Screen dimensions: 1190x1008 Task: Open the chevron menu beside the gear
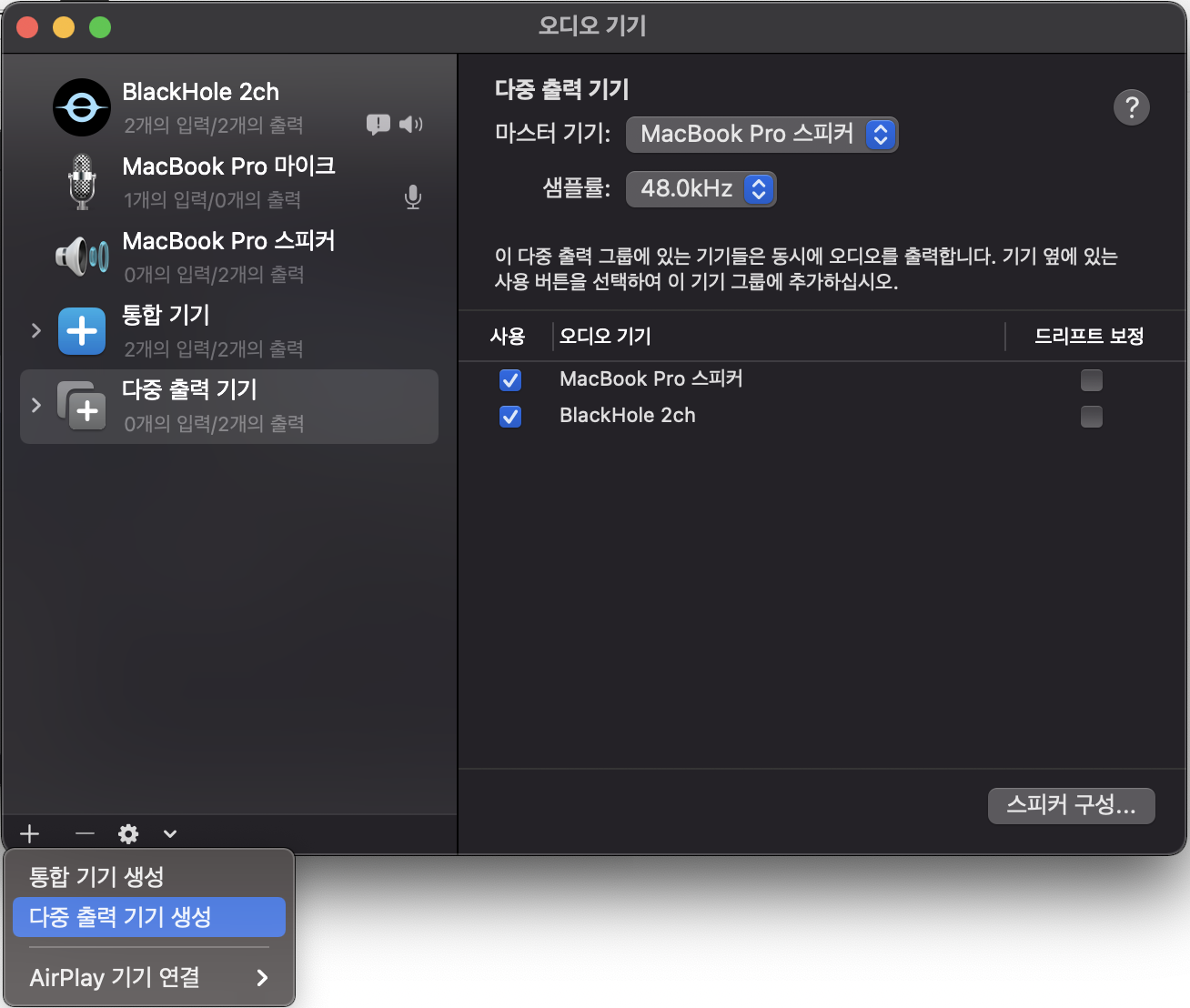tap(170, 833)
